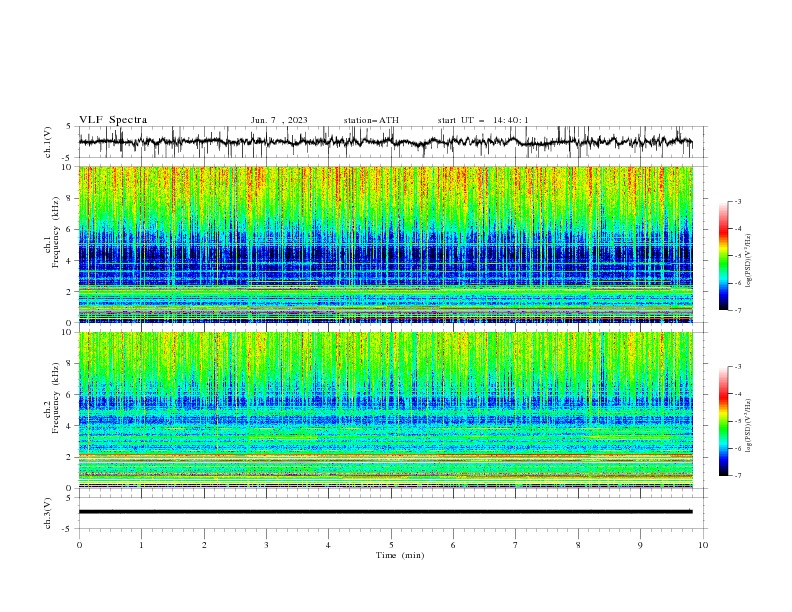Click the 5 minute tick on time axis
Image resolution: width=792 pixels, height=612 pixels.
pos(391,545)
